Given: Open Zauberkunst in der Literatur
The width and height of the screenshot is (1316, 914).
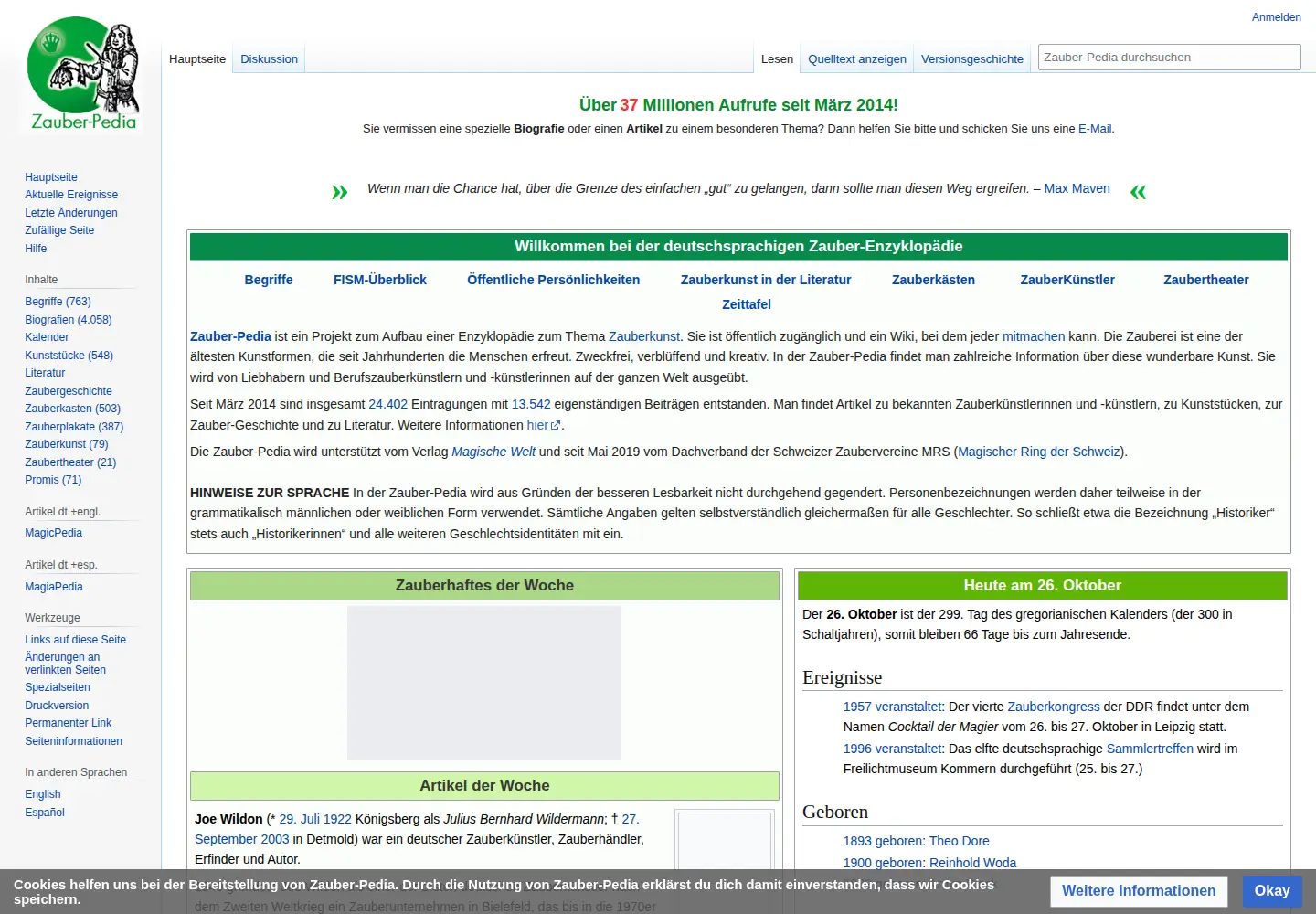Looking at the screenshot, I should pos(766,280).
